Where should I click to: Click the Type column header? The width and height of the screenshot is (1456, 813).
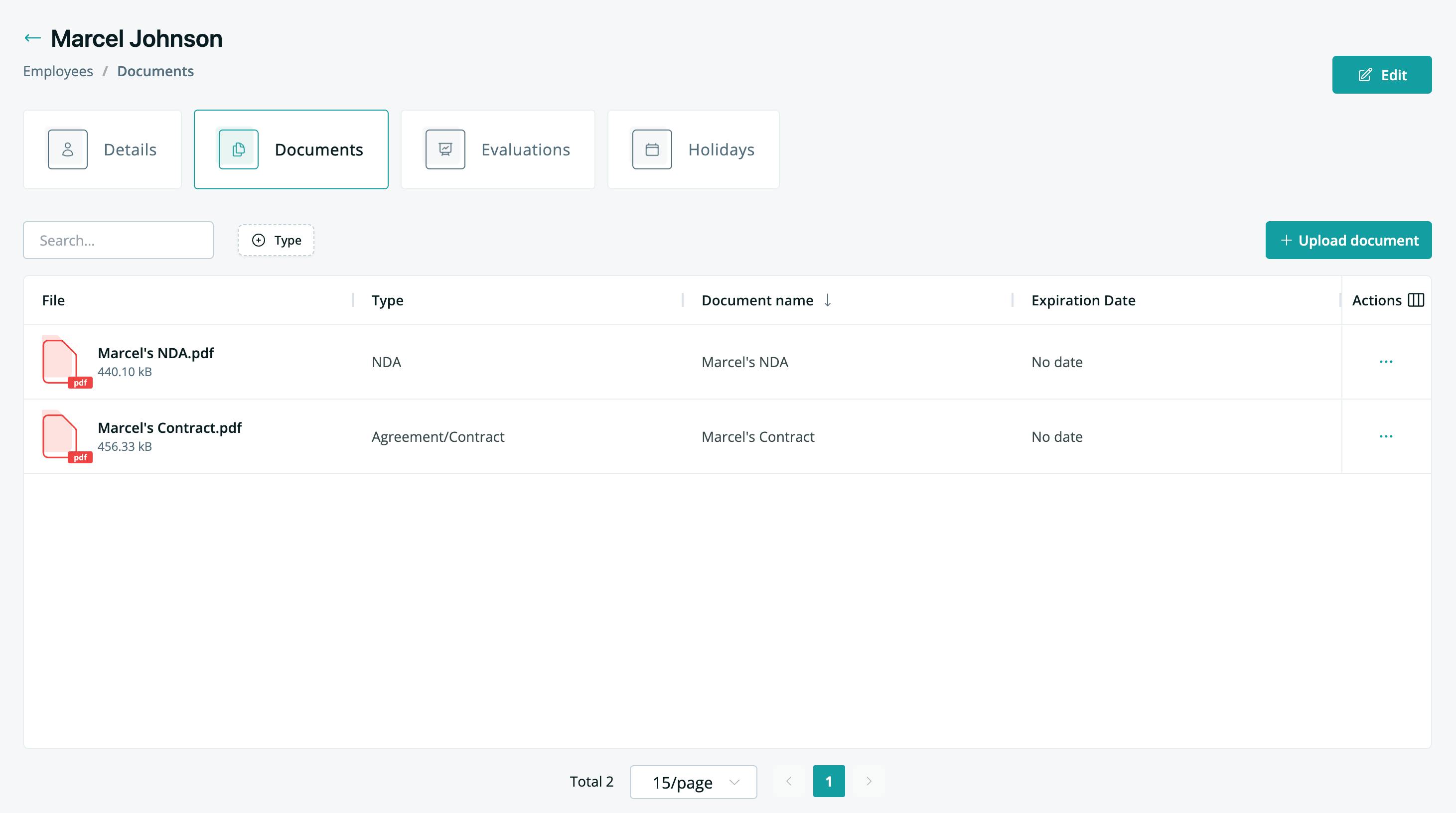pos(388,300)
